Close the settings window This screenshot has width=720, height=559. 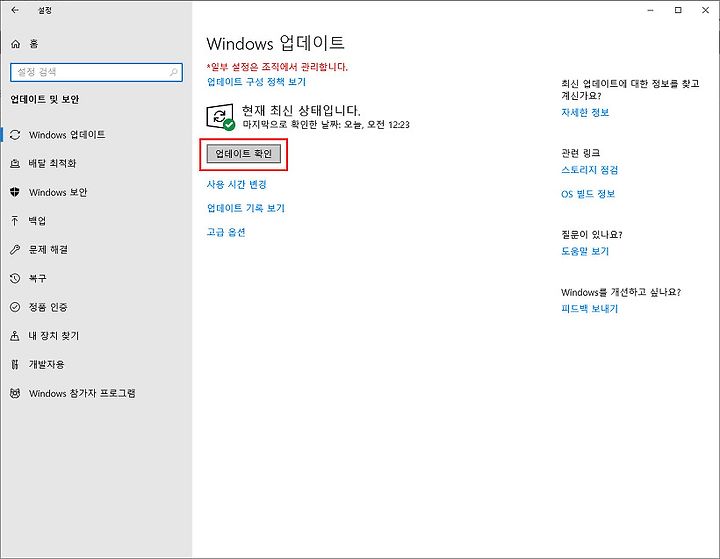[x=705, y=10]
